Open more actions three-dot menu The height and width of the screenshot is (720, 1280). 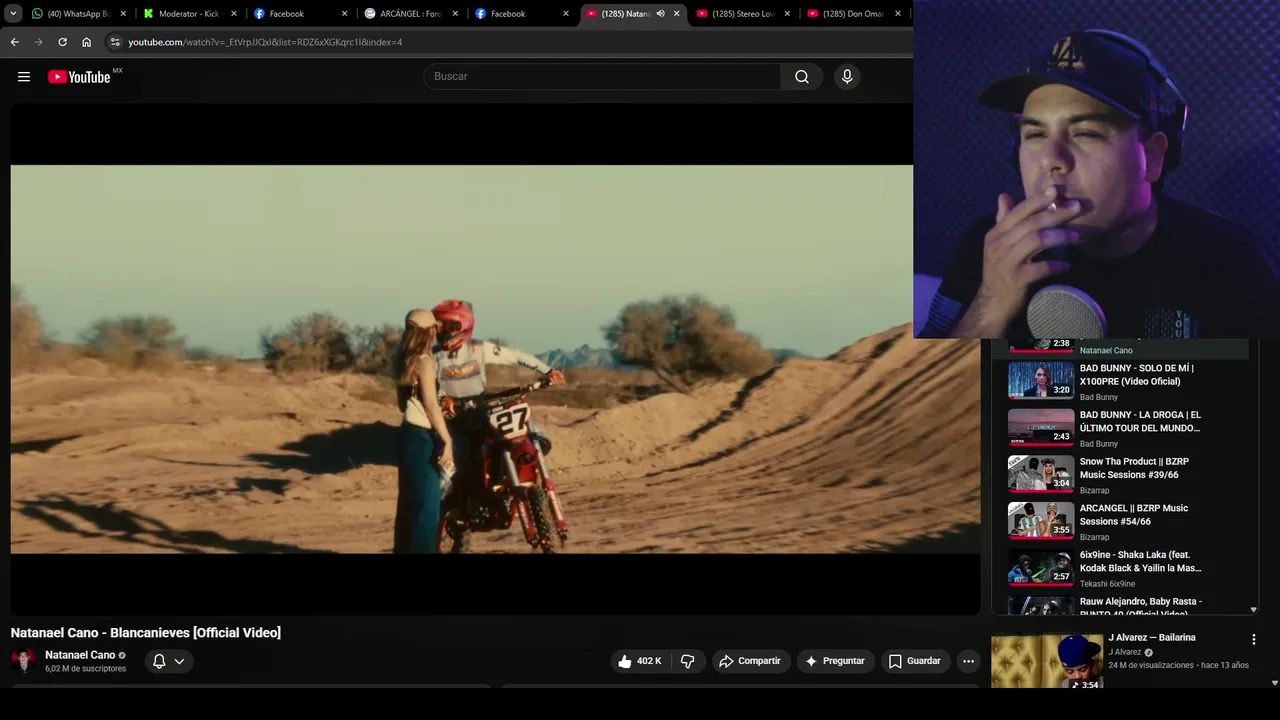pos(968,661)
